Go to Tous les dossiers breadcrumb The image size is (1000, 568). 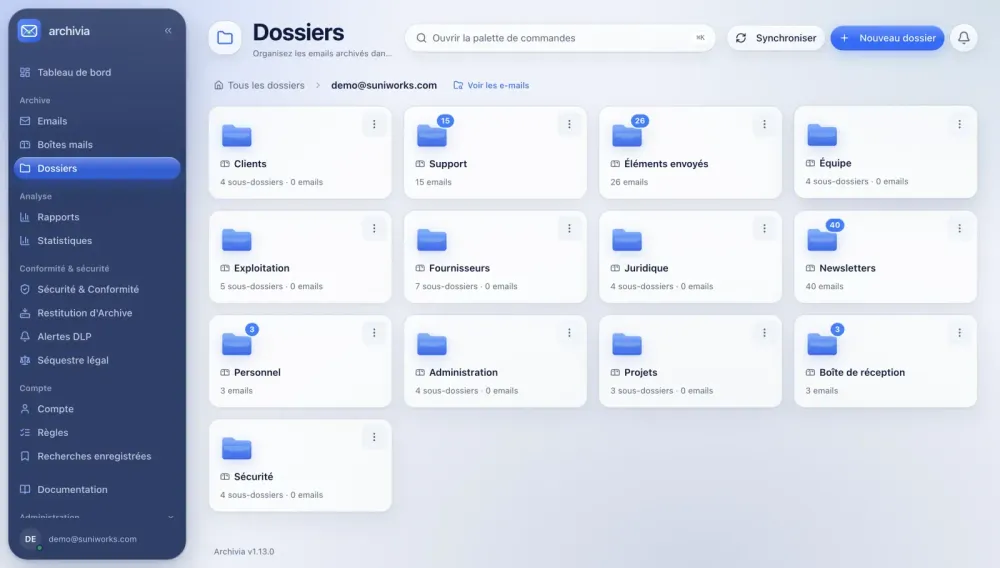coord(259,85)
